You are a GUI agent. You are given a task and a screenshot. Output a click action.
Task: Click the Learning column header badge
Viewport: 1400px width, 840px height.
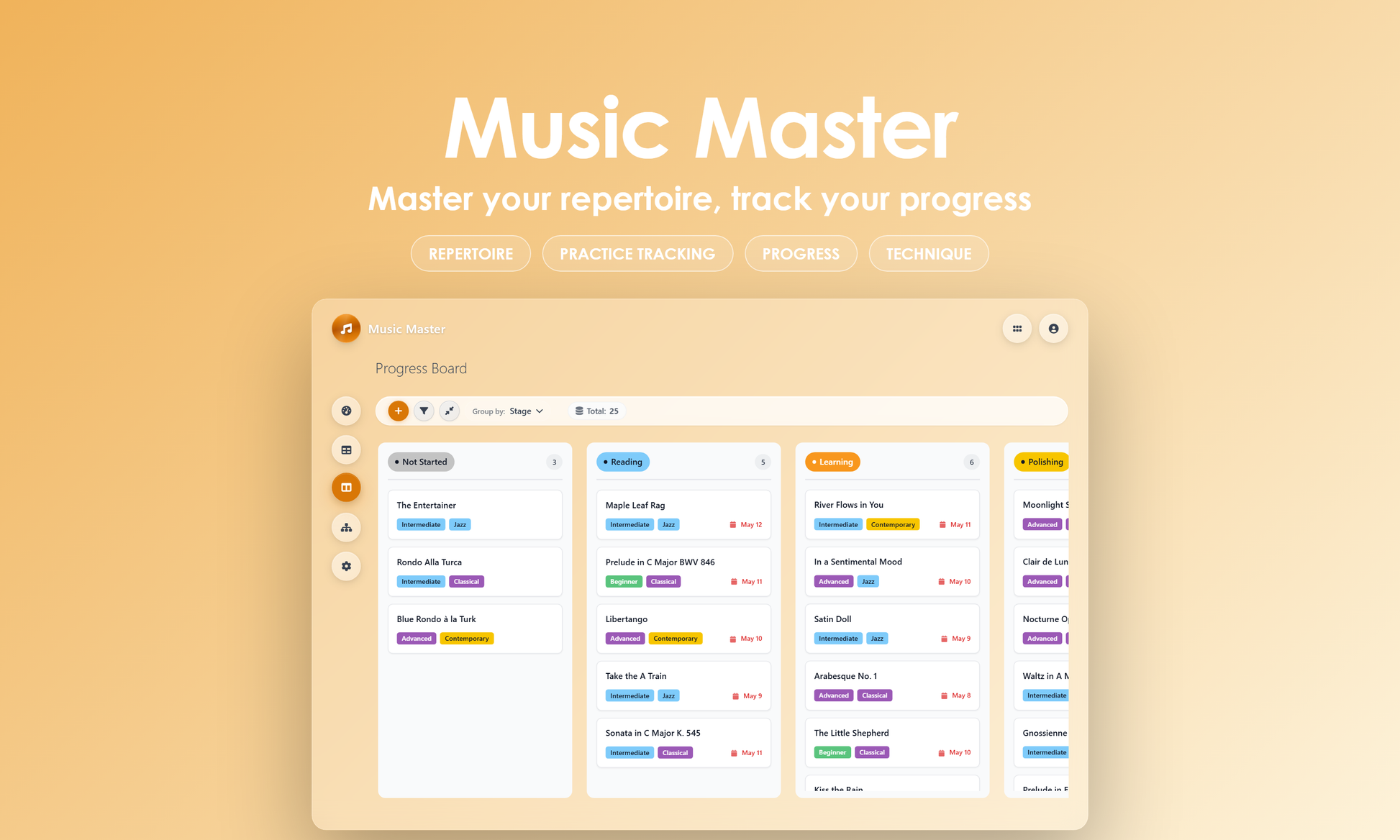coord(832,462)
